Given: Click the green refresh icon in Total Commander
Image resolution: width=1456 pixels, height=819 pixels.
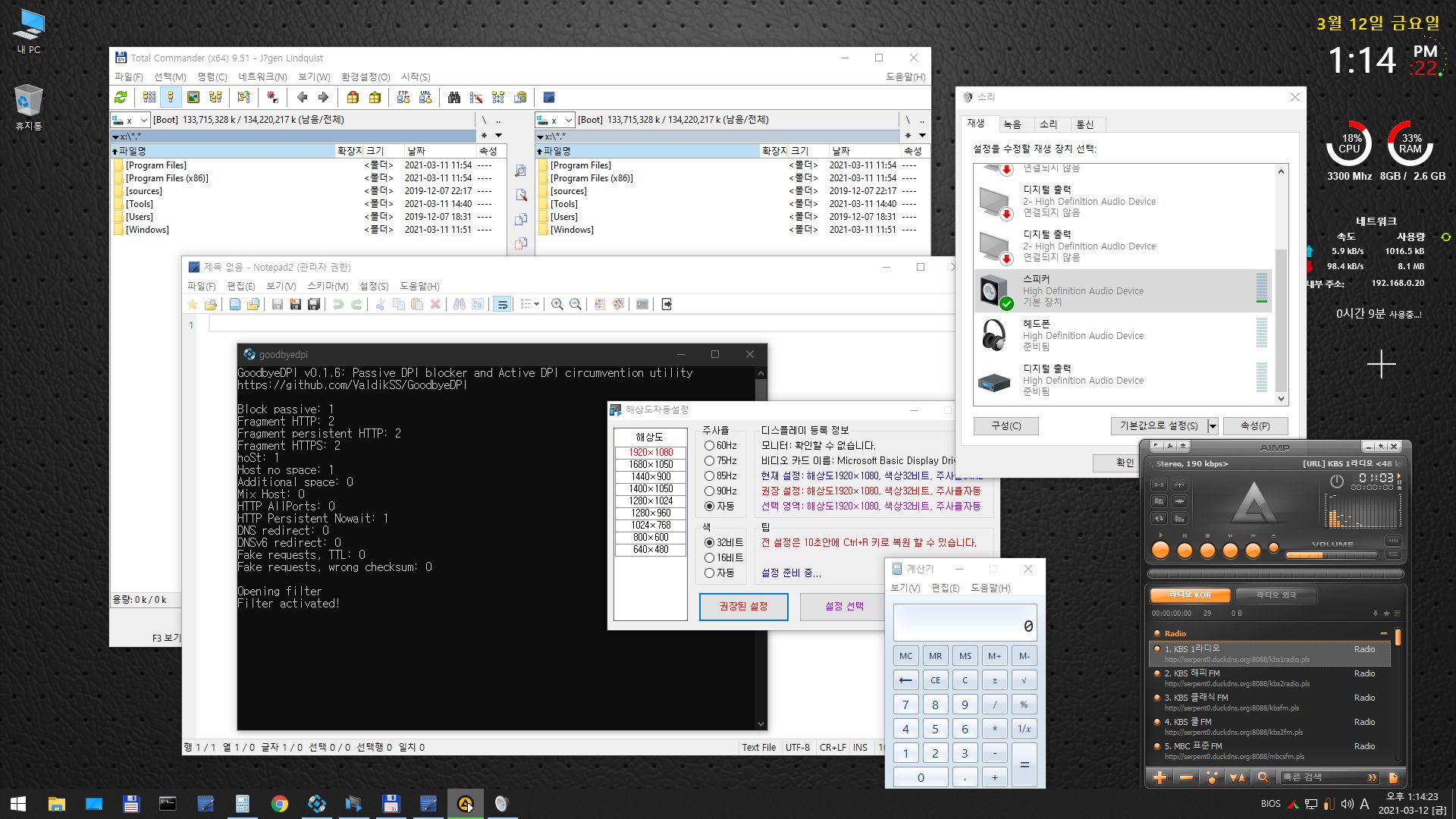Looking at the screenshot, I should (x=121, y=97).
